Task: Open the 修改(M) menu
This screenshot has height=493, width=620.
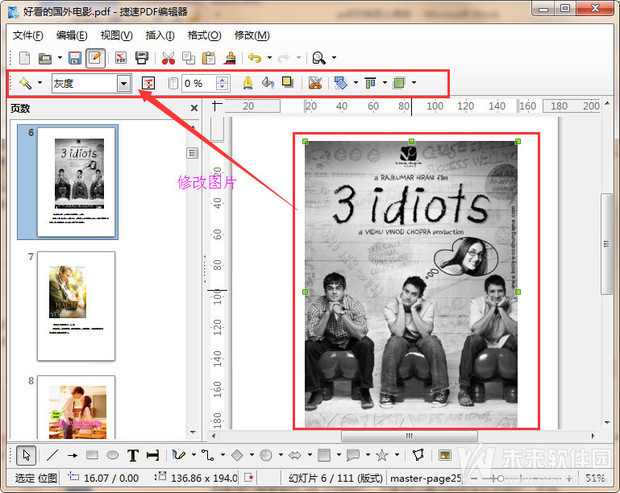Action: pyautogui.click(x=252, y=36)
